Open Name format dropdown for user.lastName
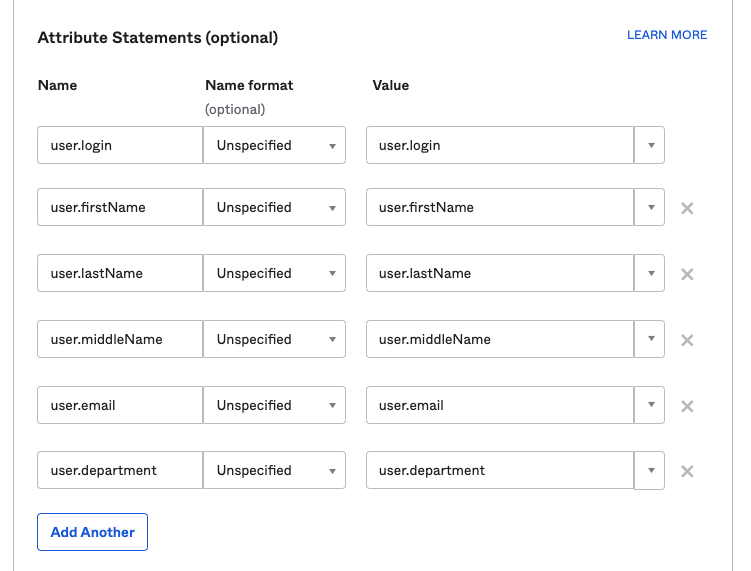Screen dimensions: 751x571 click(274, 273)
